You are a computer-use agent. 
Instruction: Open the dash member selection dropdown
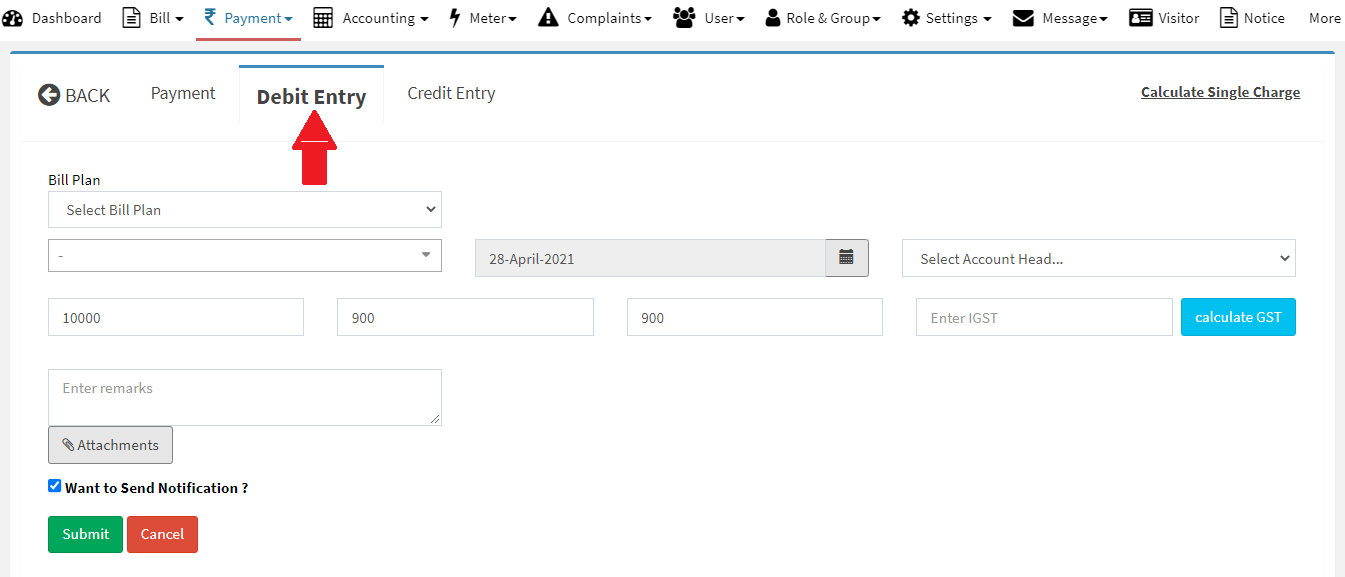245,255
